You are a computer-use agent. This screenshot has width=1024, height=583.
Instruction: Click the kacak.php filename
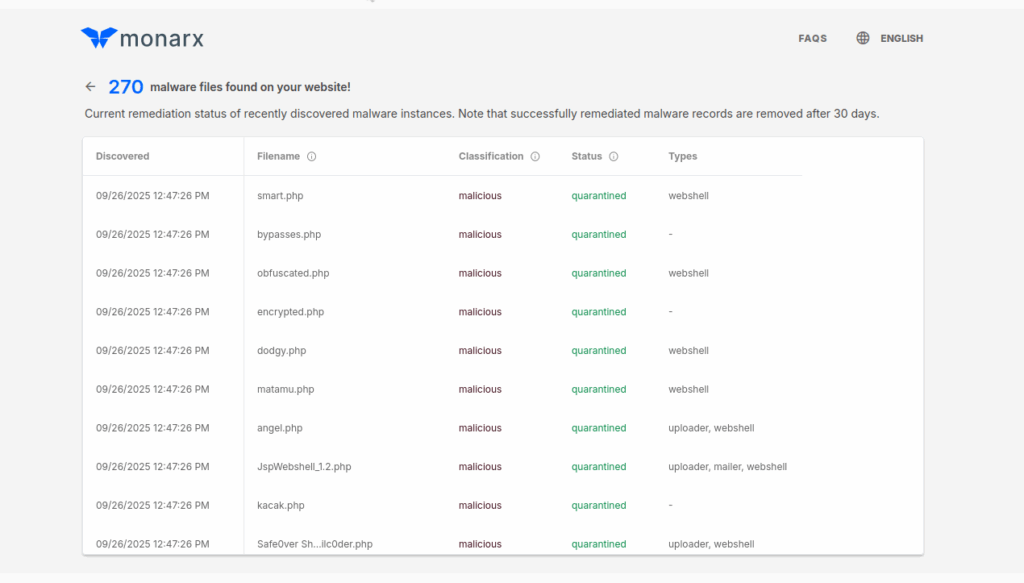click(x=281, y=506)
